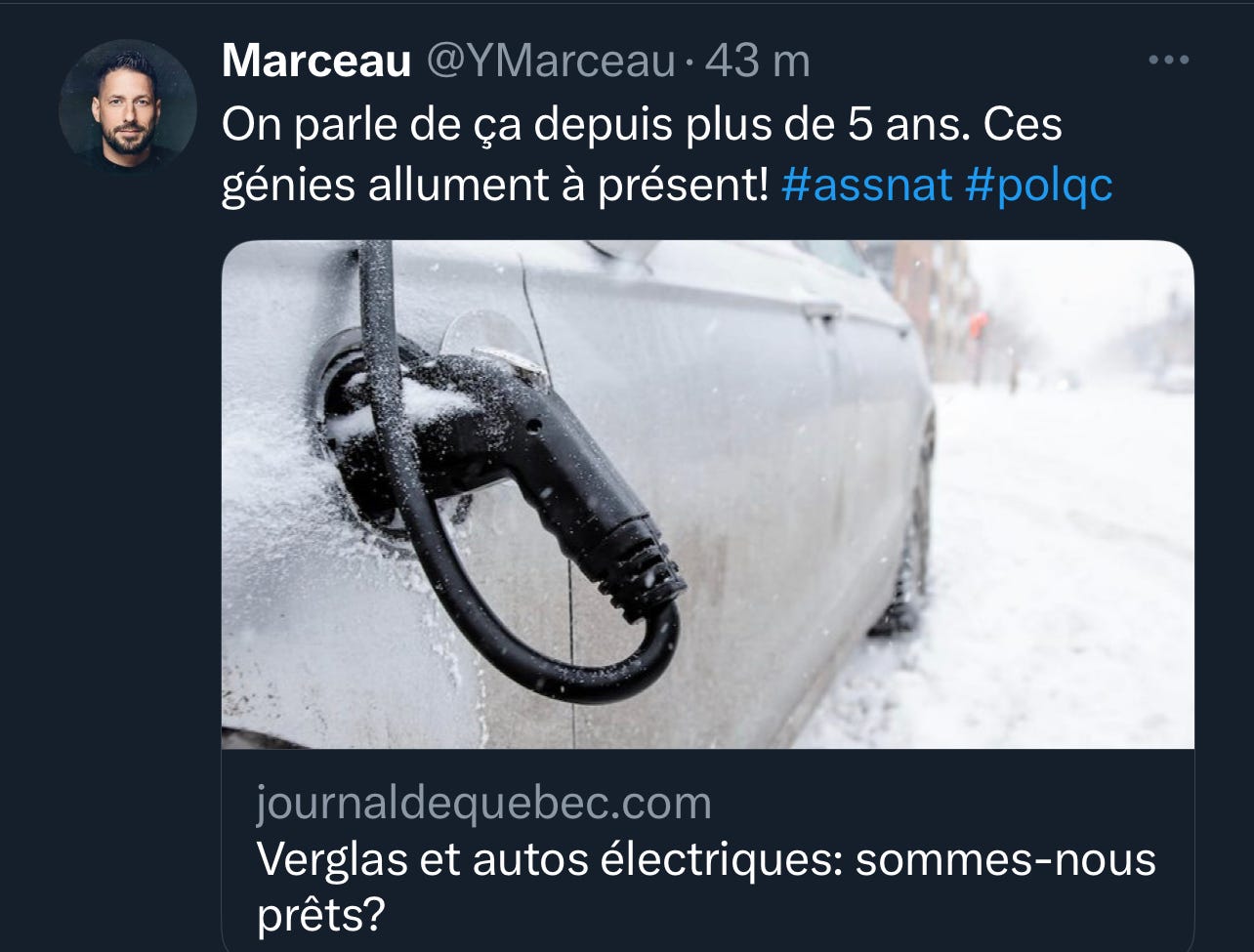The width and height of the screenshot is (1254, 952).
Task: Open the three-dot more options menu
Action: pos(1168,61)
